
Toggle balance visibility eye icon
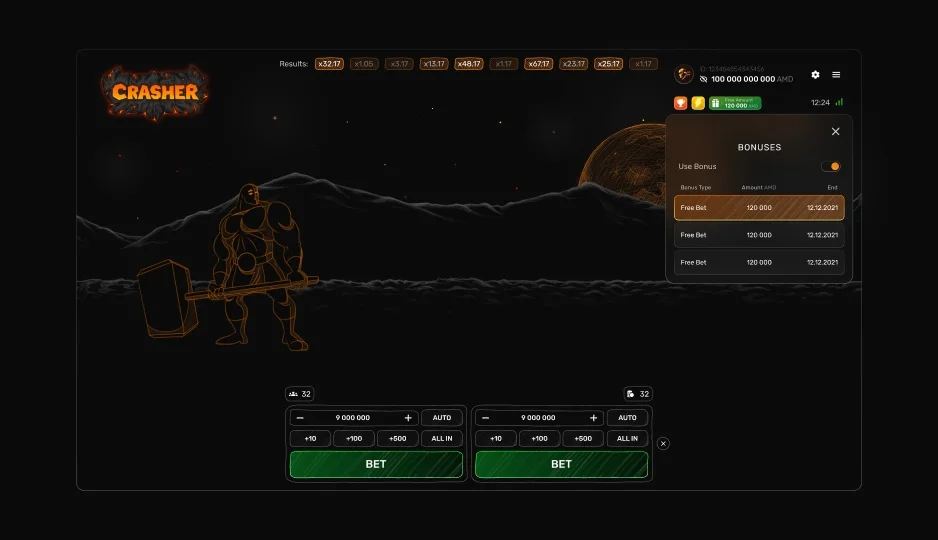[703, 79]
